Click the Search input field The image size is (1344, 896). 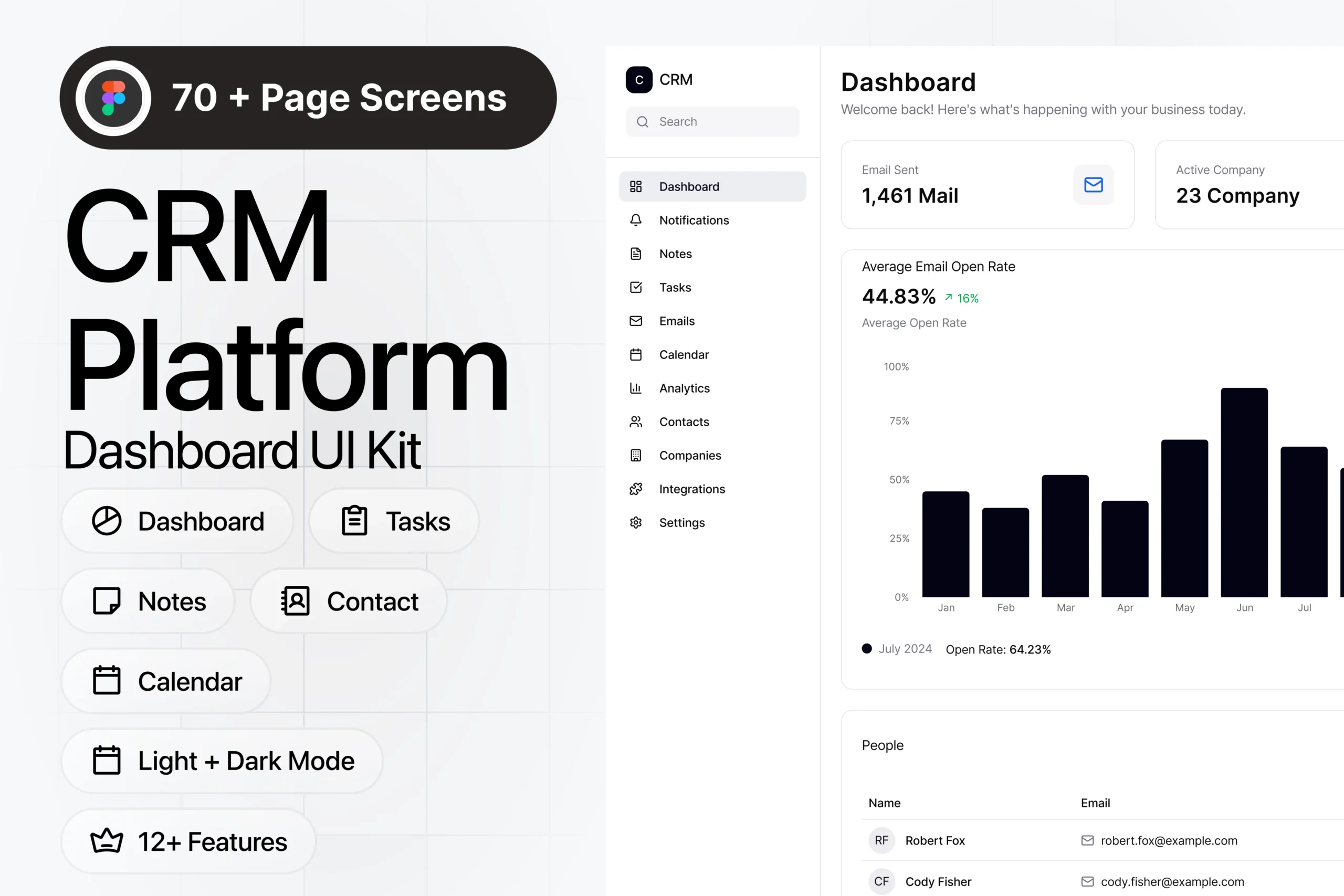pos(712,122)
